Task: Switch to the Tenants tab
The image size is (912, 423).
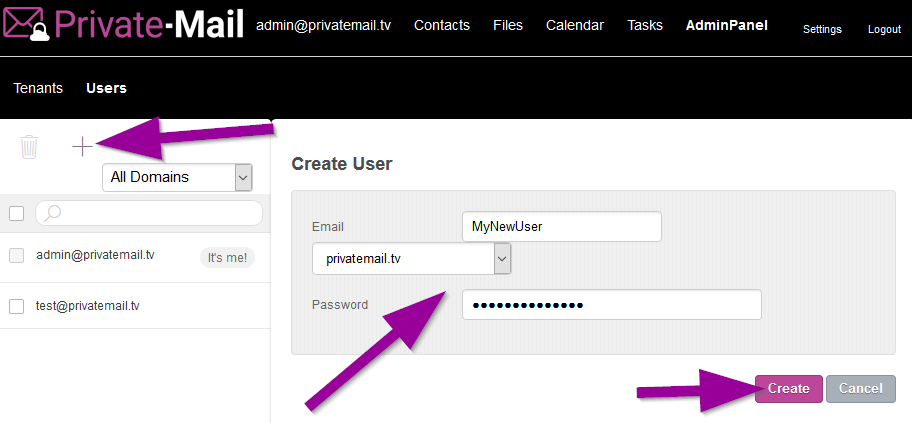Action: (38, 88)
